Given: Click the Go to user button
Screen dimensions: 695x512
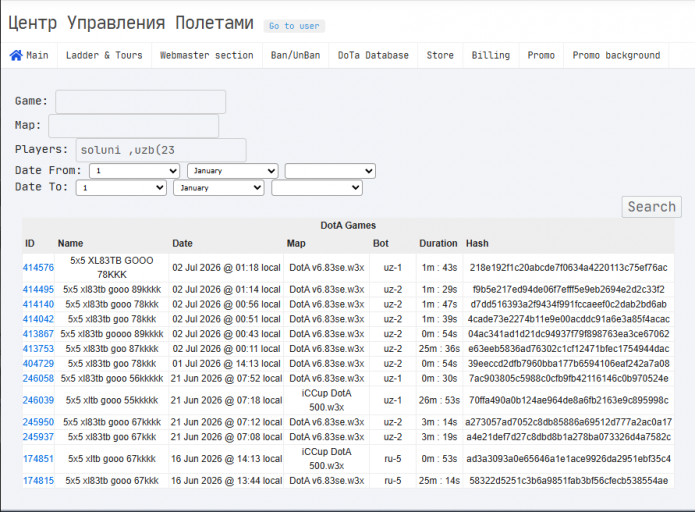Looking at the screenshot, I should (294, 26).
